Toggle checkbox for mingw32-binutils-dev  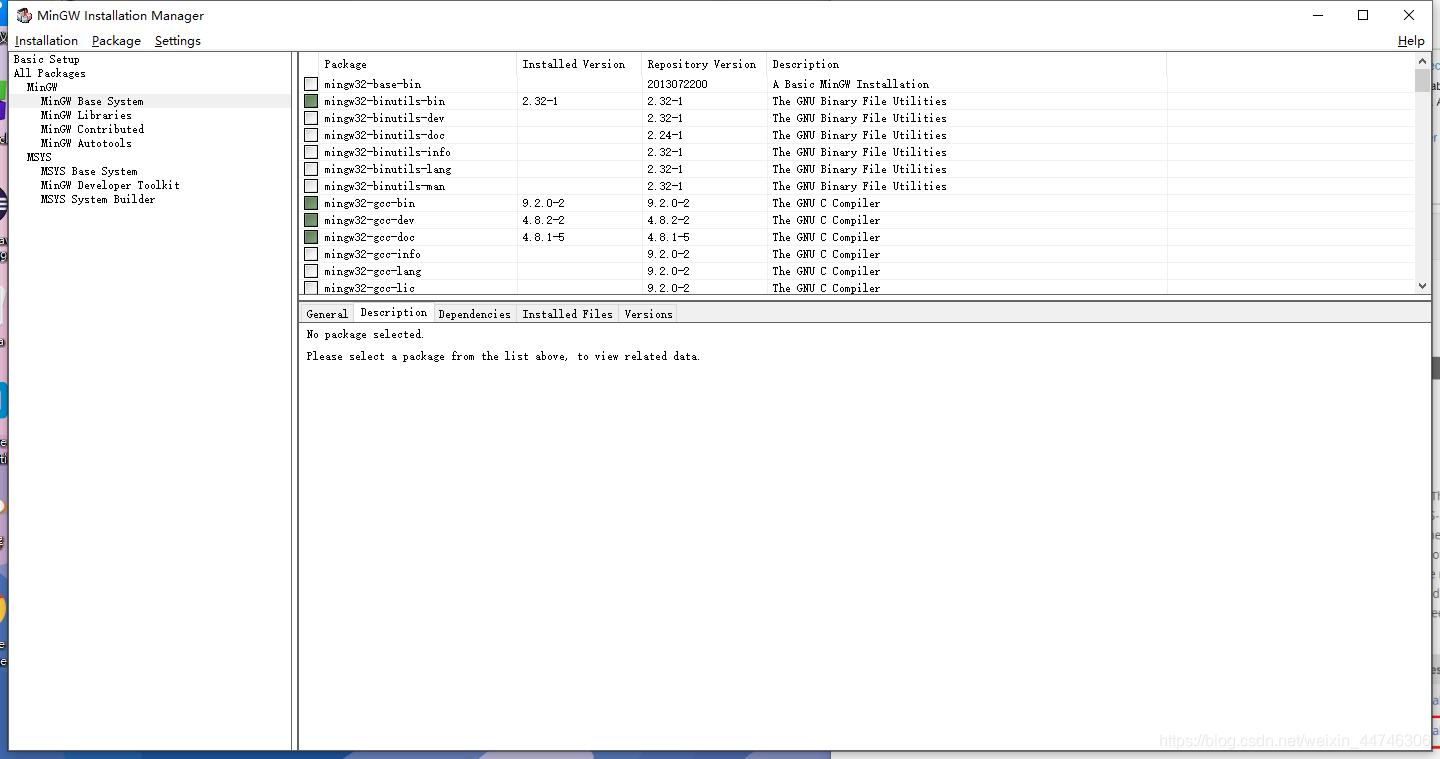311,118
